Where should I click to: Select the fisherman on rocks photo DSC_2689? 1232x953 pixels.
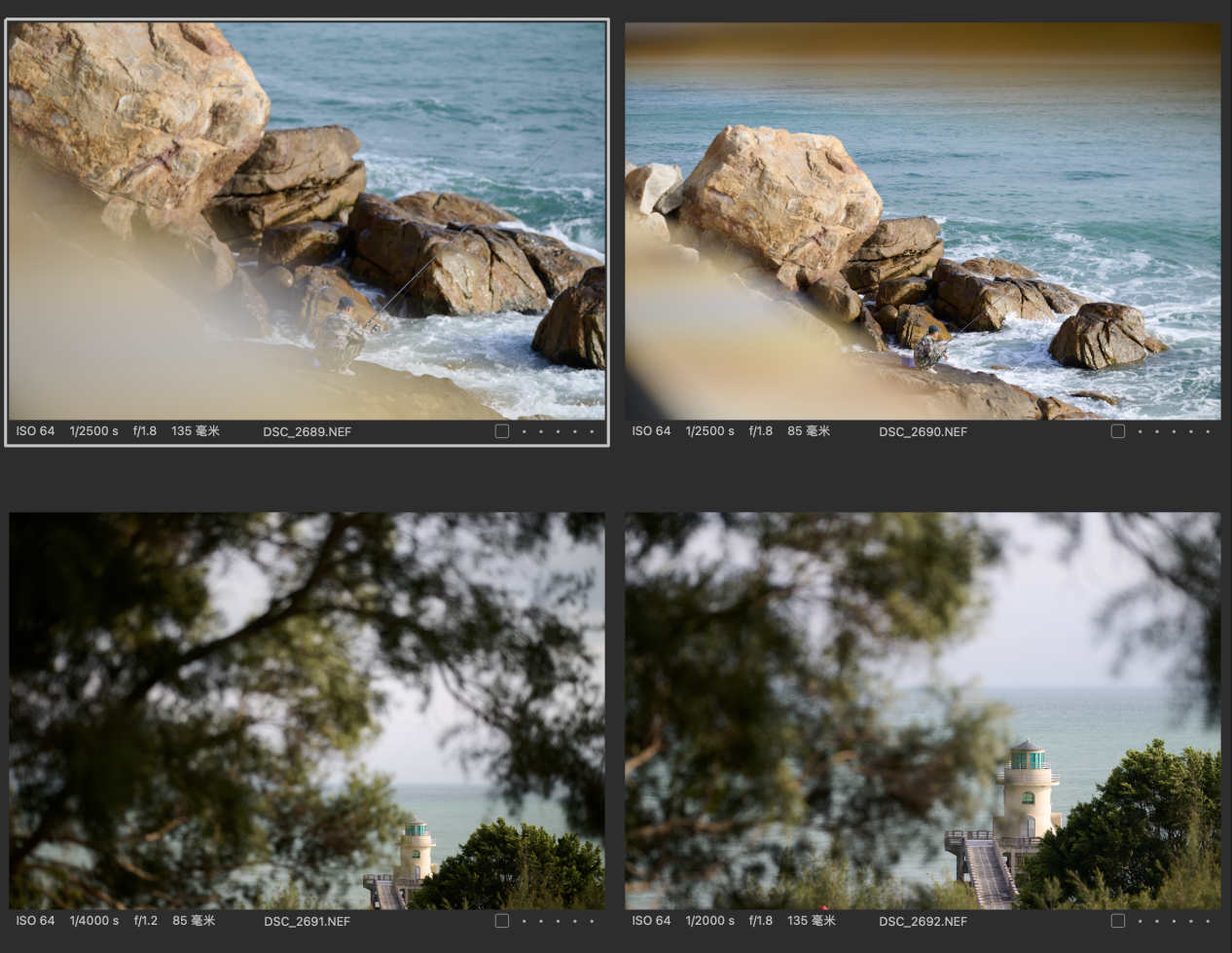(307, 222)
